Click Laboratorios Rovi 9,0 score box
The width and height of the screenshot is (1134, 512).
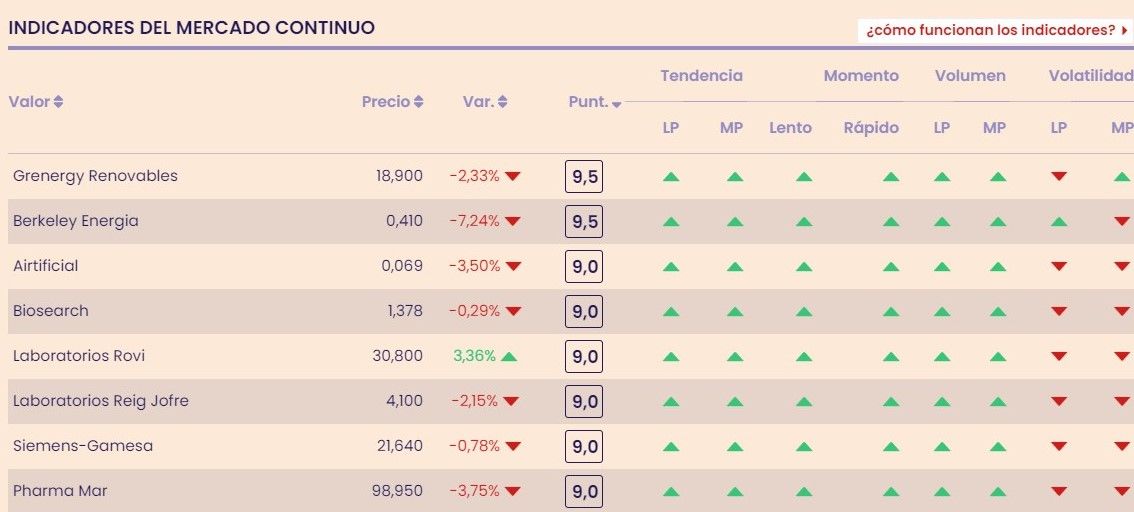point(584,357)
